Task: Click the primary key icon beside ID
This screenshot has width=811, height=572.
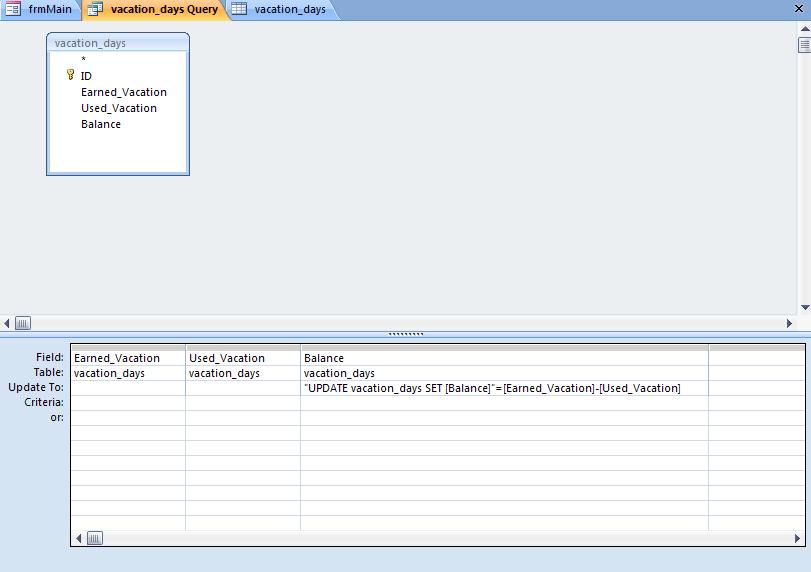Action: tap(70, 75)
